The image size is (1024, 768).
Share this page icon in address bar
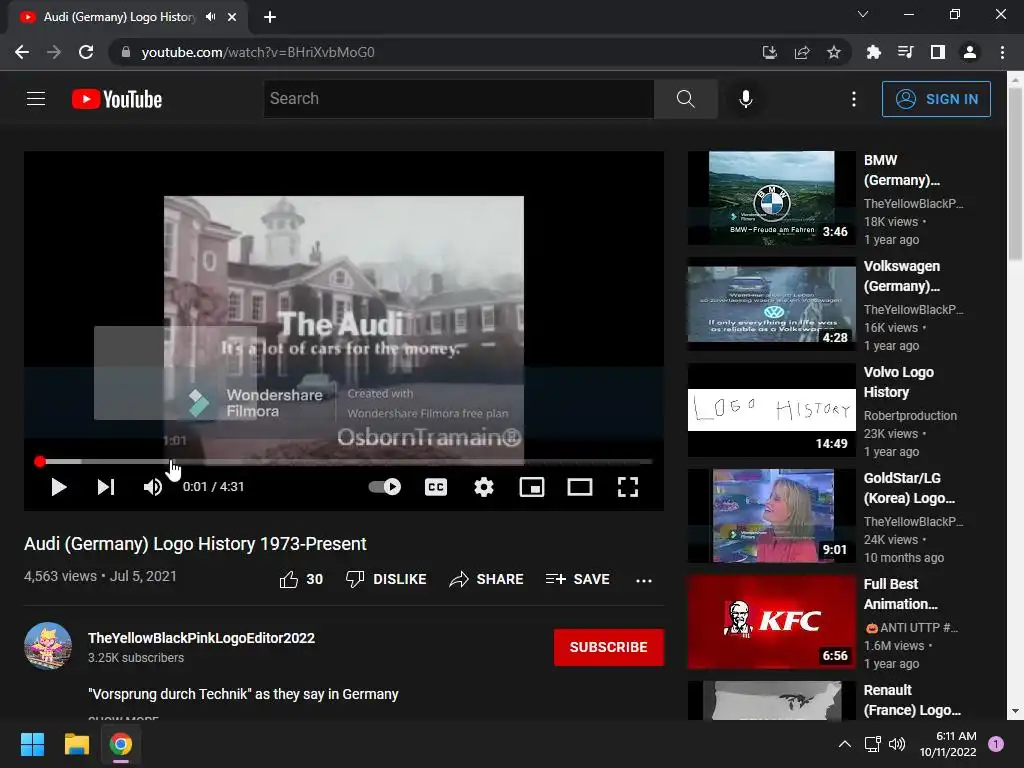(x=802, y=52)
